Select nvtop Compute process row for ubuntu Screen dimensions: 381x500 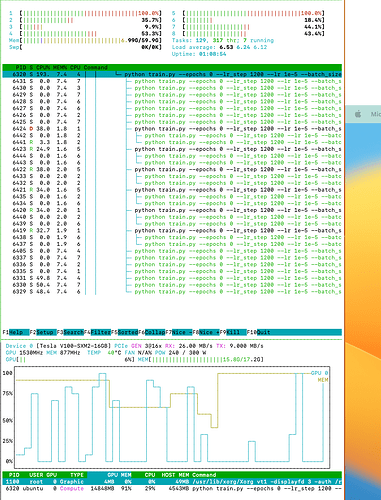172,488
